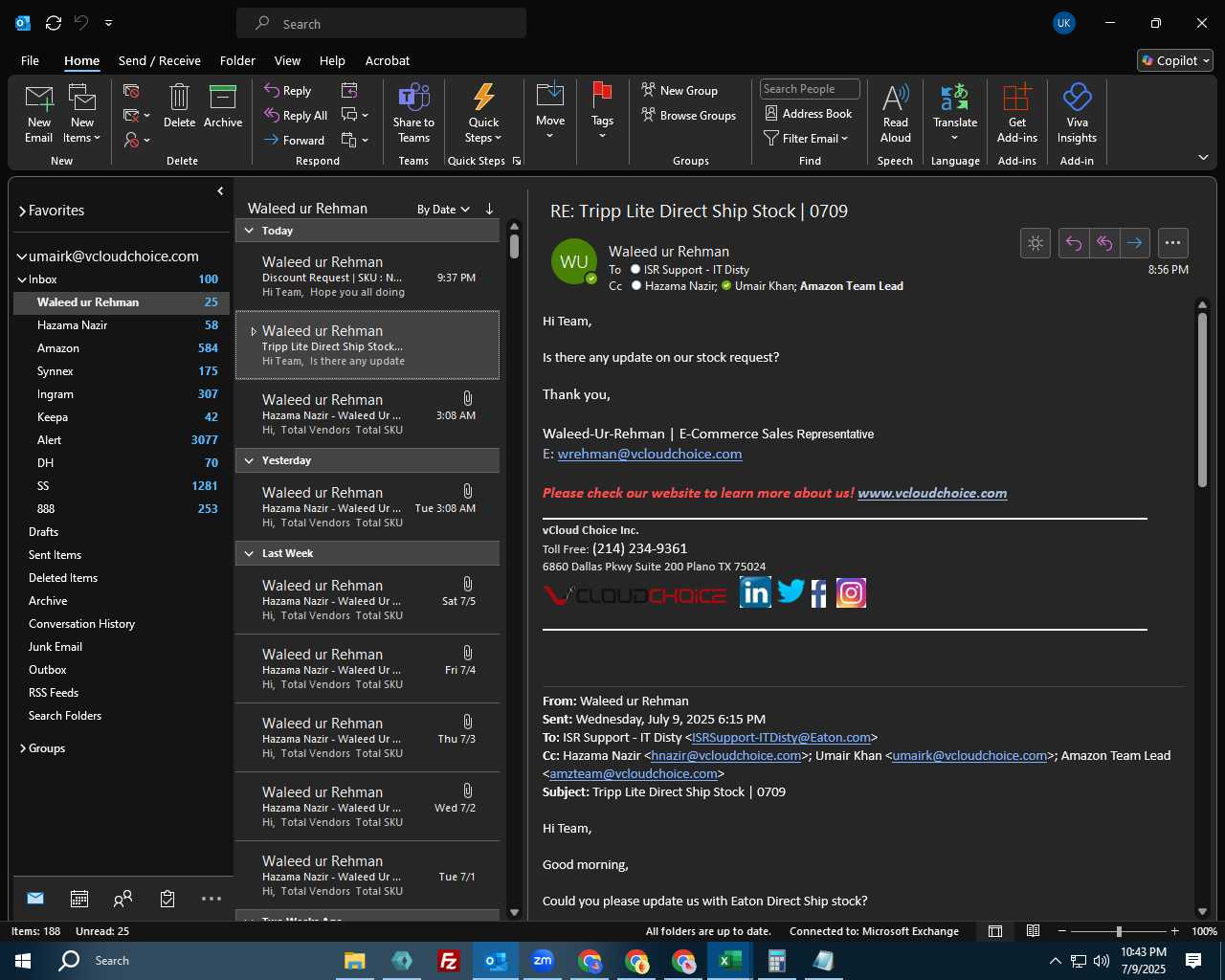
Task: Open the Filter Email dropdown
Action: [x=806, y=138]
